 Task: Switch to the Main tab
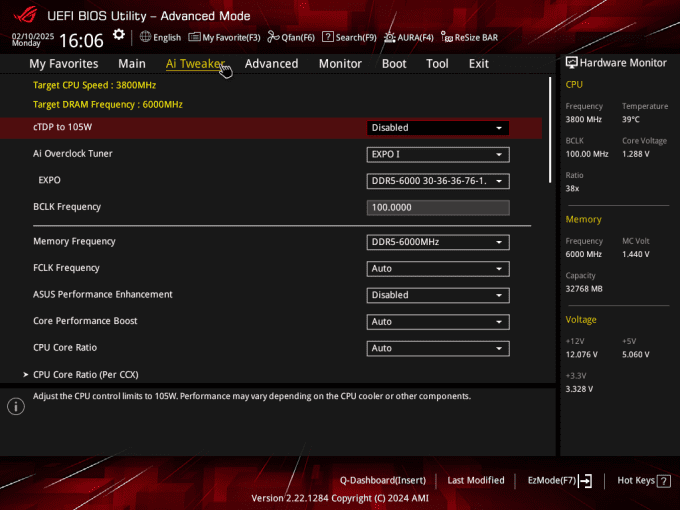[132, 64]
